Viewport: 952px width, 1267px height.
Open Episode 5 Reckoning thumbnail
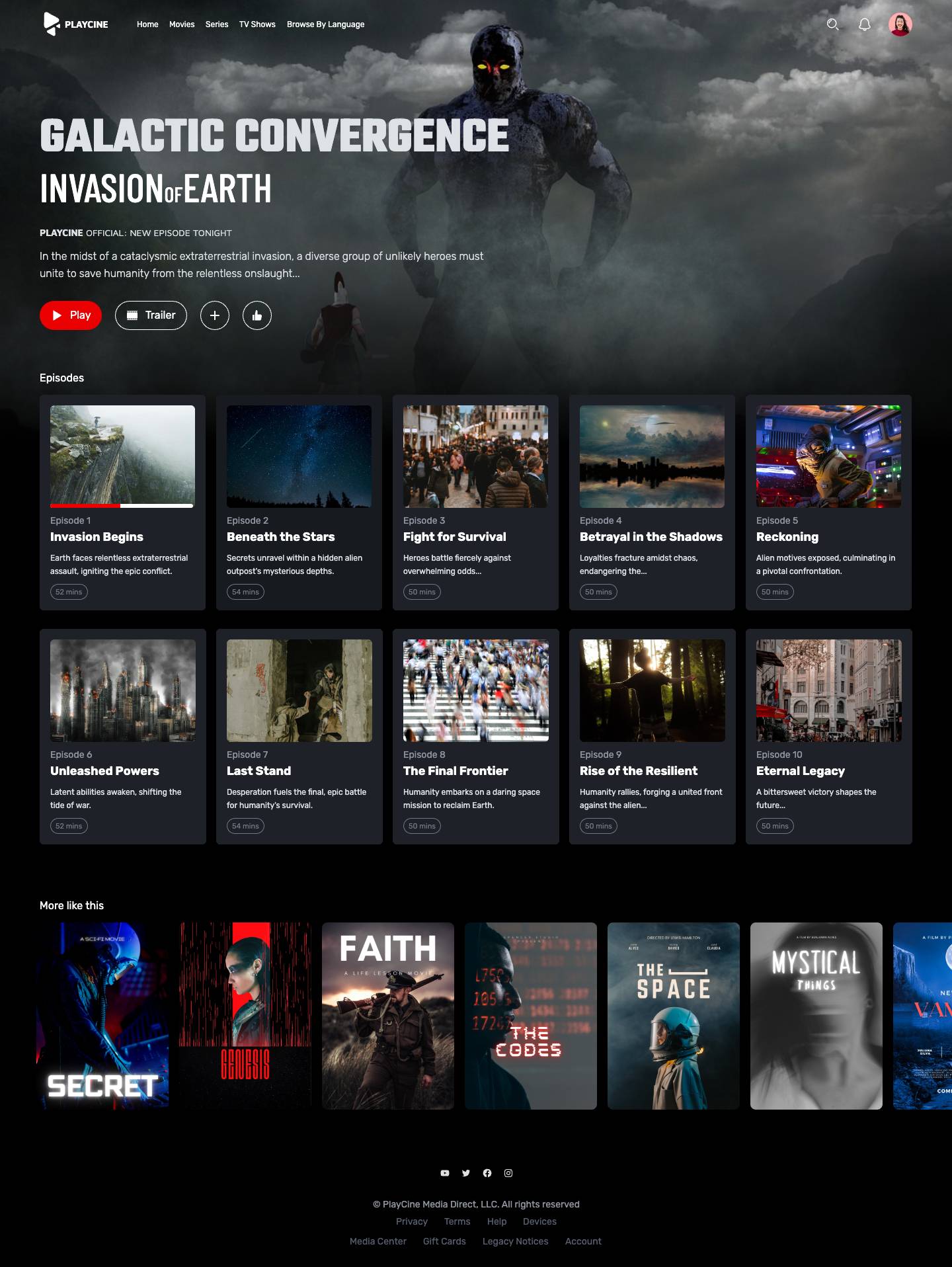click(828, 456)
